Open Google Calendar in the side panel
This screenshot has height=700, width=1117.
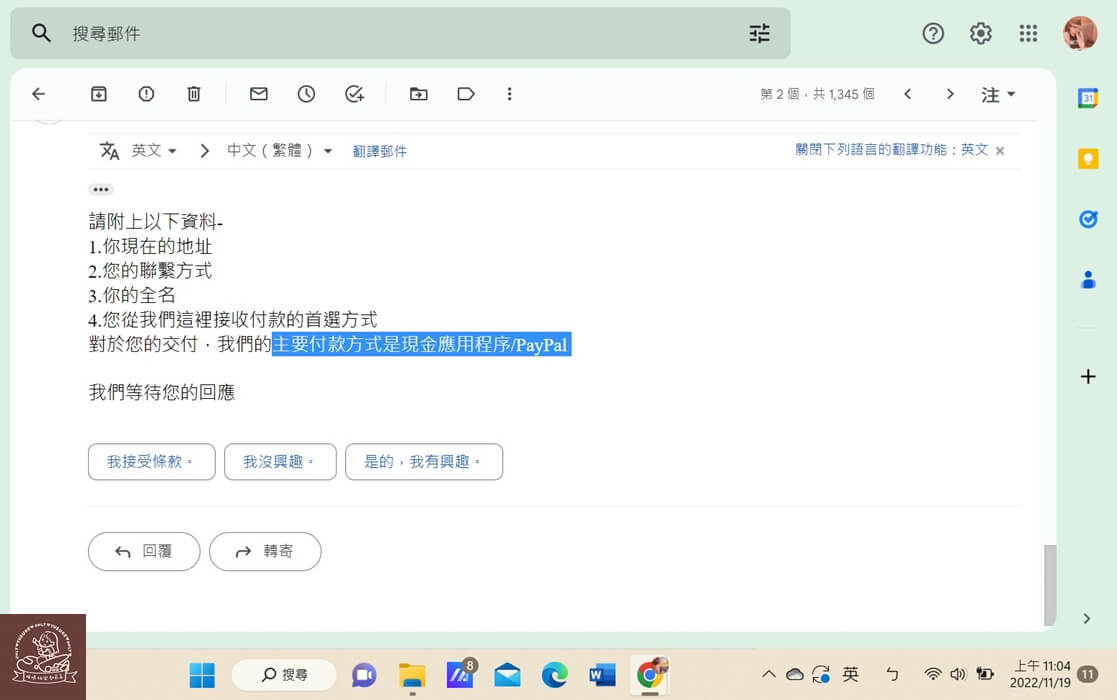(1088, 98)
